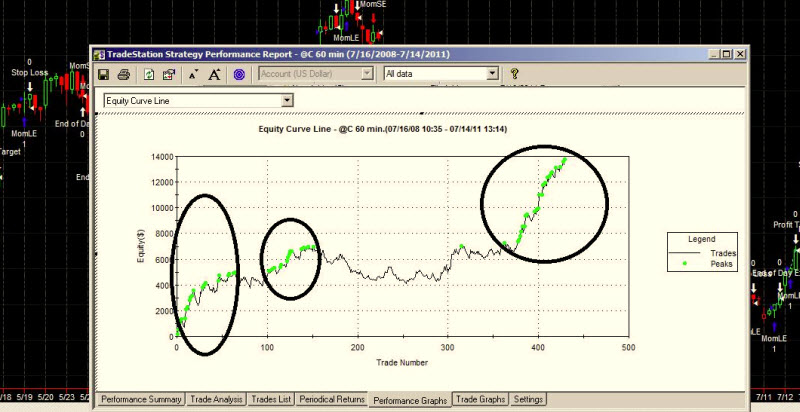Click the Save report floppy disk icon
Viewport: 800px width, 412px height.
(104, 74)
